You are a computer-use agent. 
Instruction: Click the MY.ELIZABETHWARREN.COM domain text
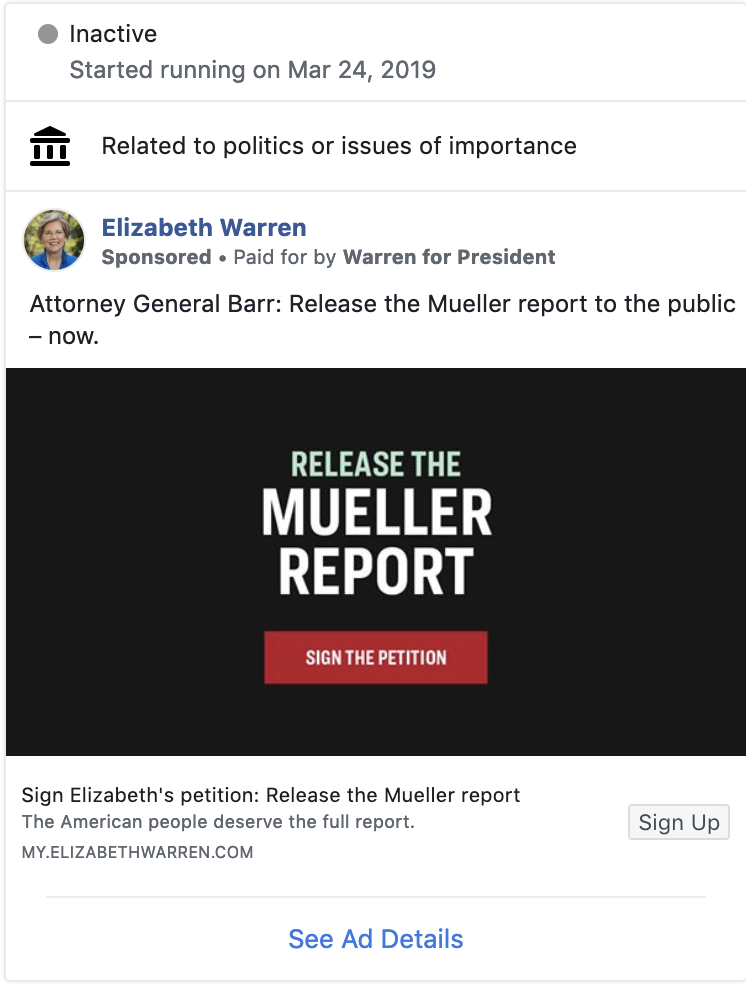[x=137, y=853]
